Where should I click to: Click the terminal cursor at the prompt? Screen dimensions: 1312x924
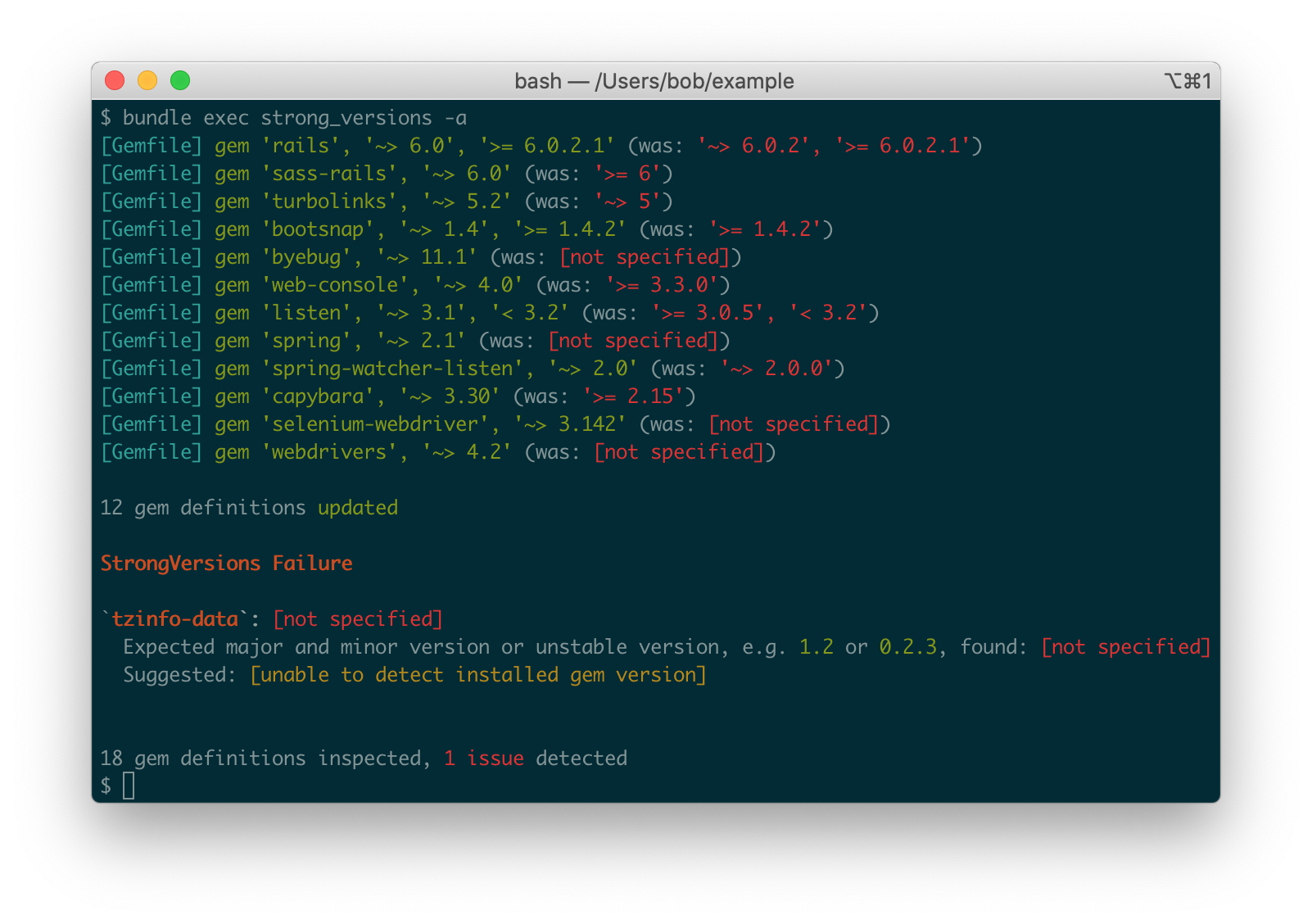(129, 786)
